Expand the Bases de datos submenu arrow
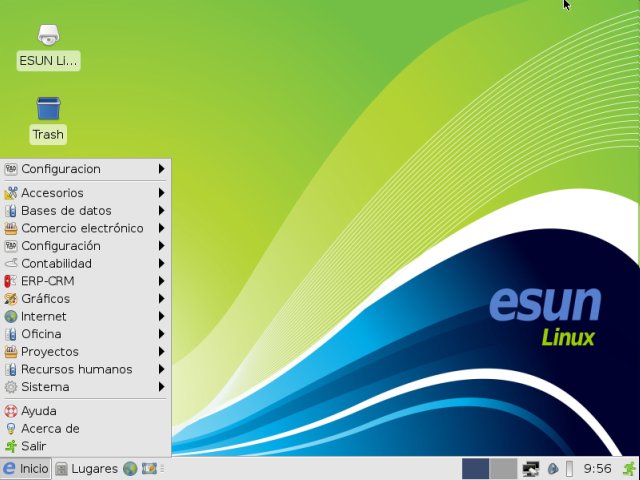Image resolution: width=640 pixels, height=480 pixels. click(162, 211)
